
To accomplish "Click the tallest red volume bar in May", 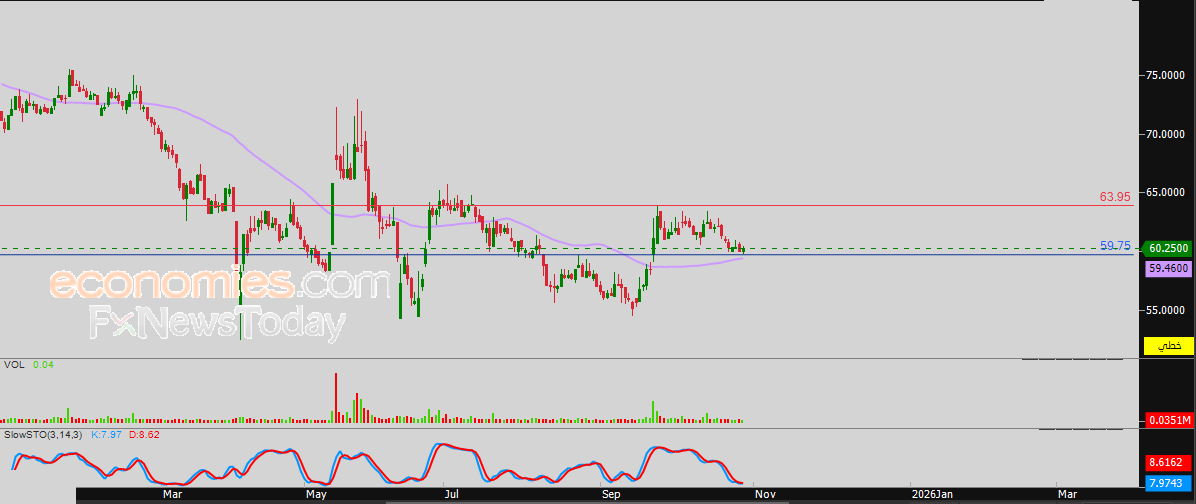I will (x=336, y=397).
